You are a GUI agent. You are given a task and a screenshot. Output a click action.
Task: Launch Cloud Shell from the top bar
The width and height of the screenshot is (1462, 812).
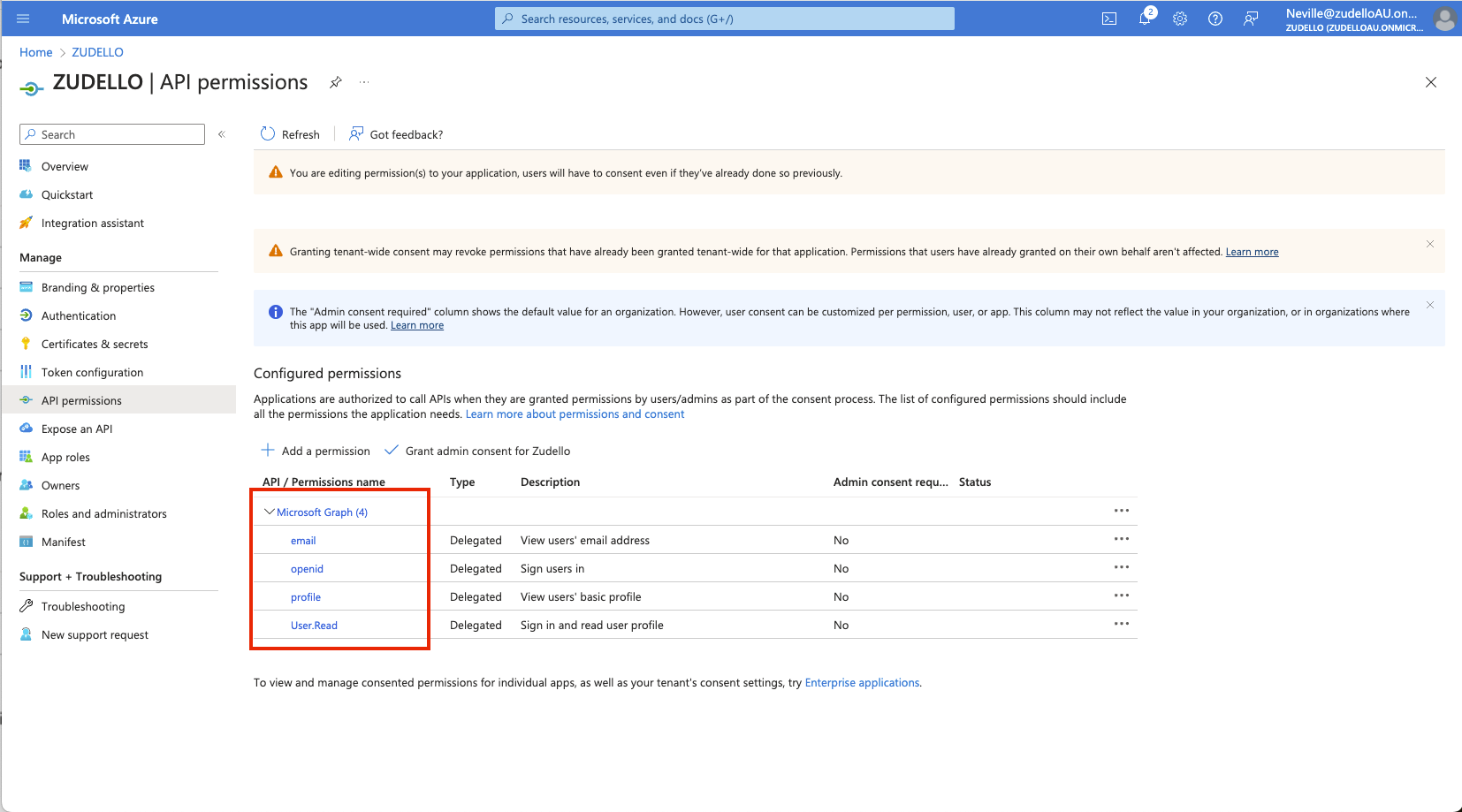pyautogui.click(x=1109, y=19)
